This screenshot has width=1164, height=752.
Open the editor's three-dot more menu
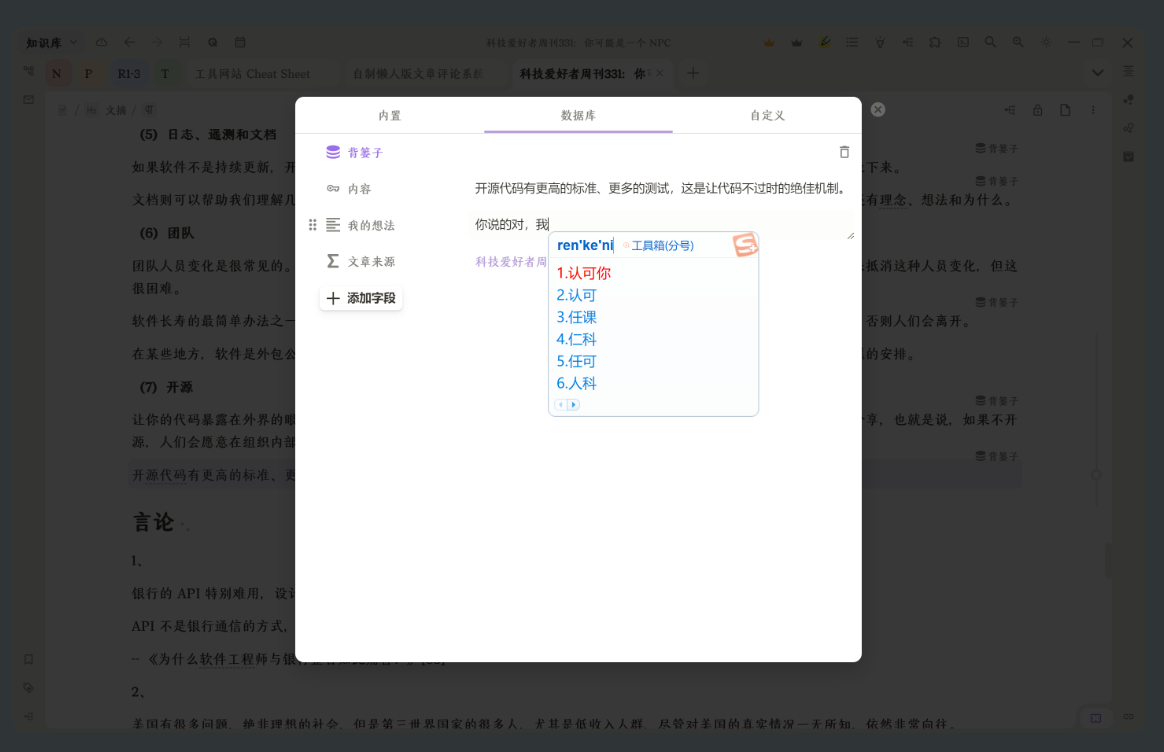tap(1093, 110)
